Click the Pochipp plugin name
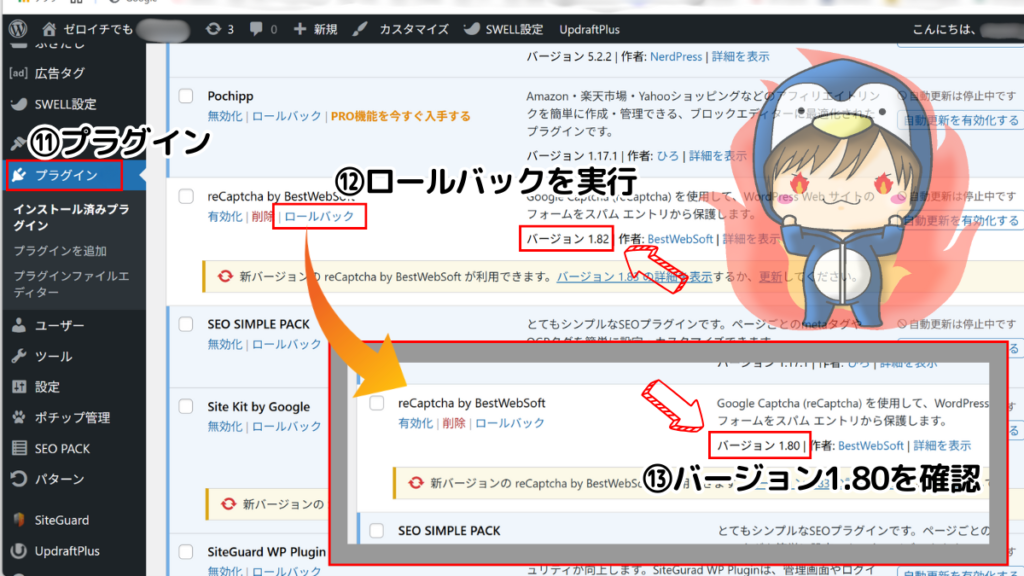Image resolution: width=1024 pixels, height=576 pixels. [231, 96]
